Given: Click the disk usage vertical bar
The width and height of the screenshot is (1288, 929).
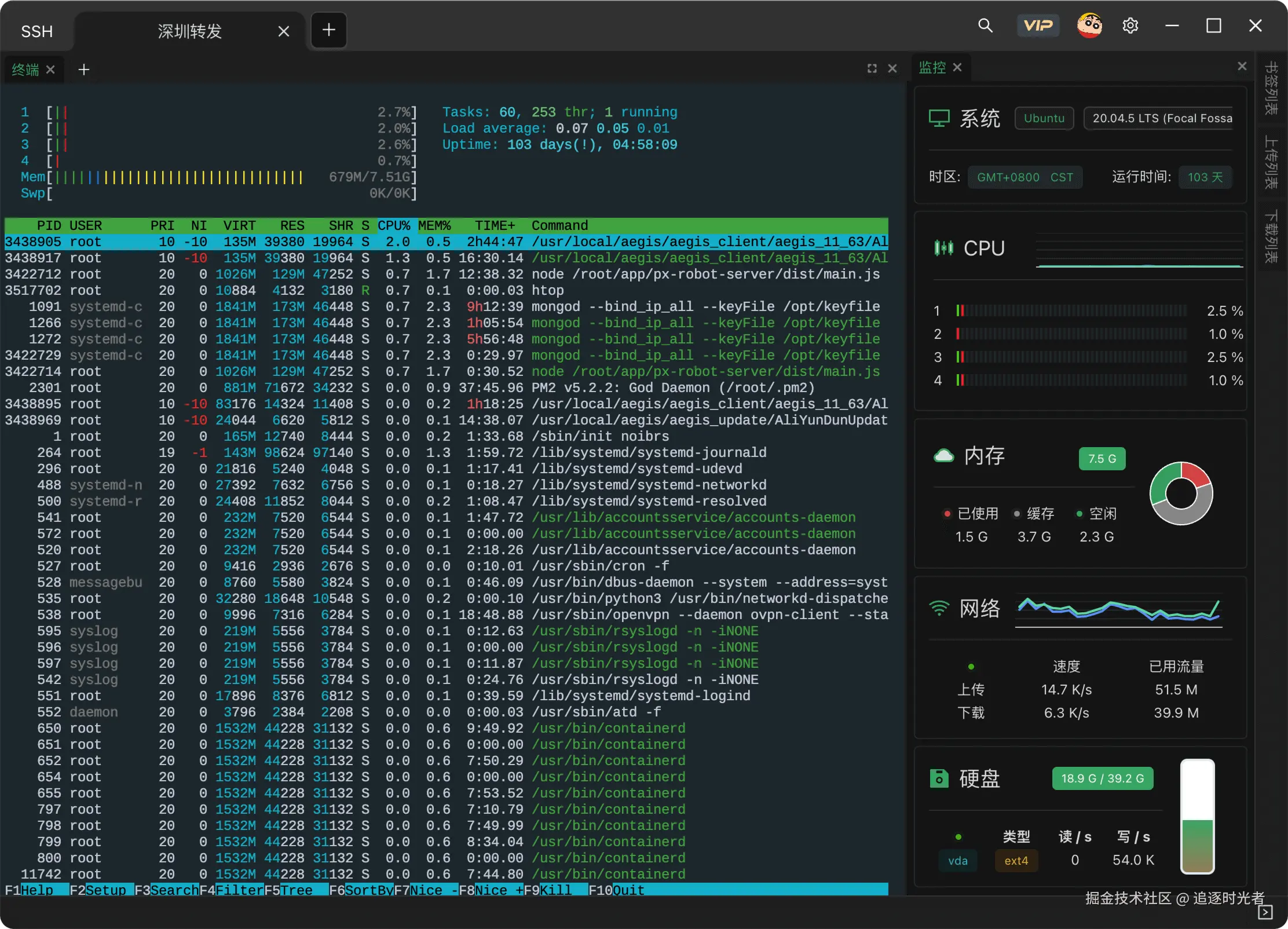Looking at the screenshot, I should coord(1197,815).
